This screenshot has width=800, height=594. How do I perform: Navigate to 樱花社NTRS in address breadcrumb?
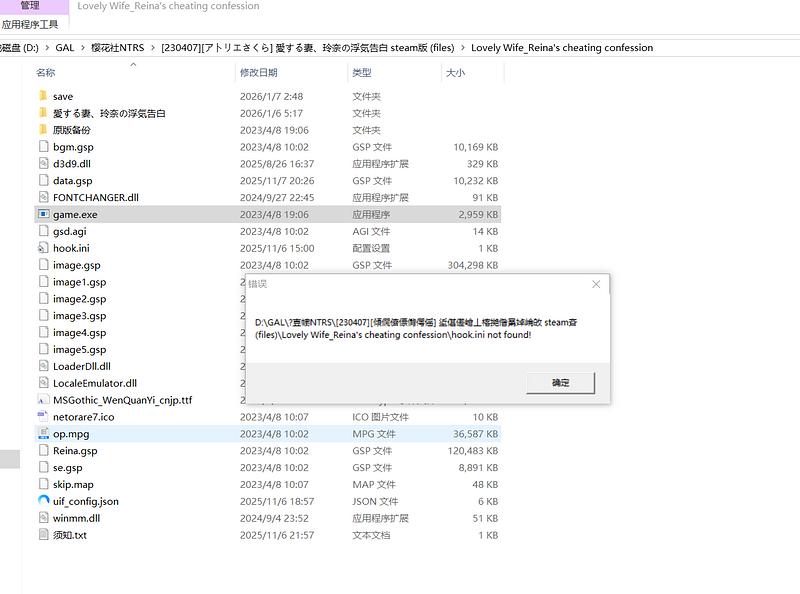tap(117, 47)
